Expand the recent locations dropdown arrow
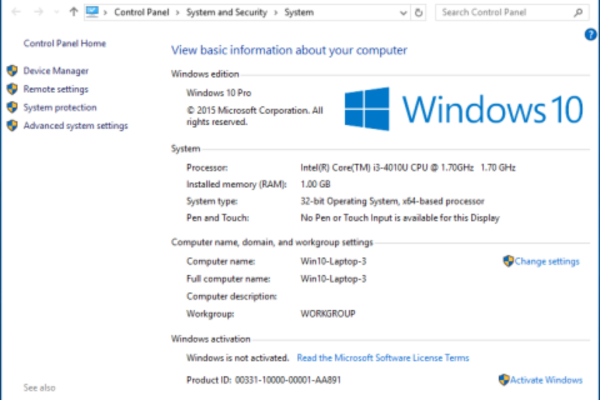Viewport: 600px width, 400px height. tap(55, 12)
